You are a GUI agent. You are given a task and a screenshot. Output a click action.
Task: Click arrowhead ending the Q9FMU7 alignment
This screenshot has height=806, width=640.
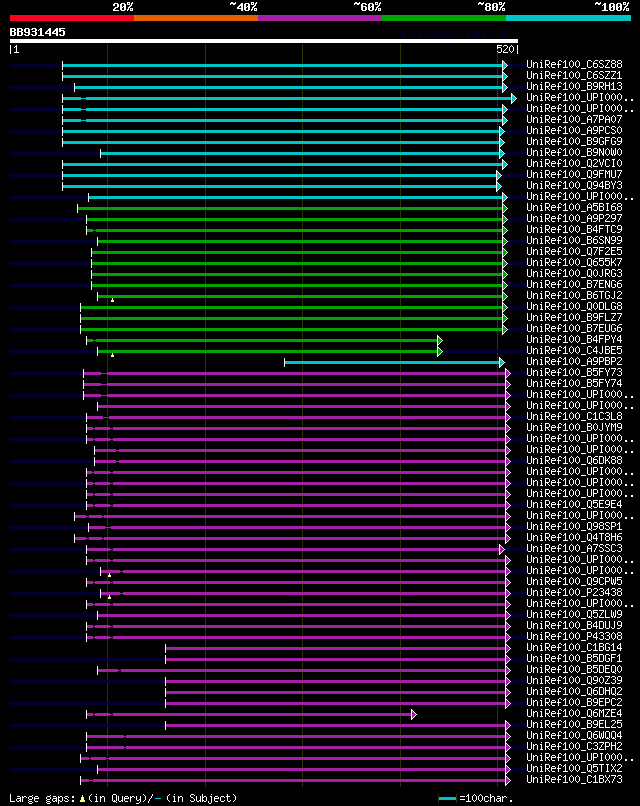499,175
